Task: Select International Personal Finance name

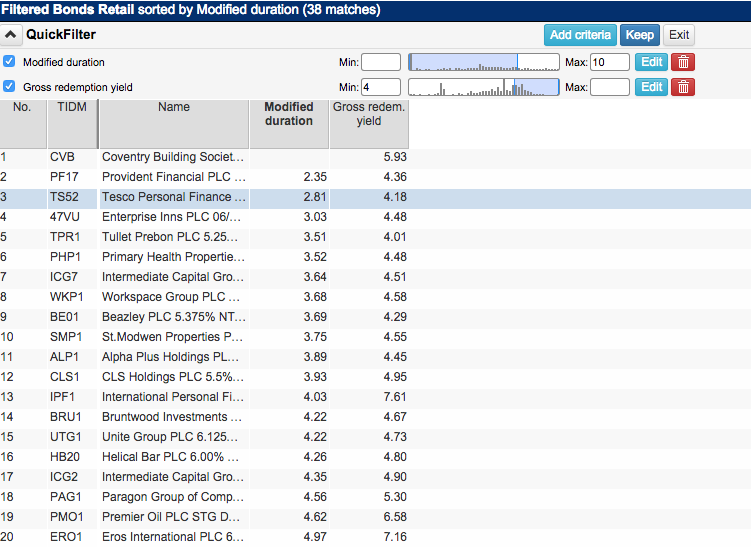Action: [173, 397]
